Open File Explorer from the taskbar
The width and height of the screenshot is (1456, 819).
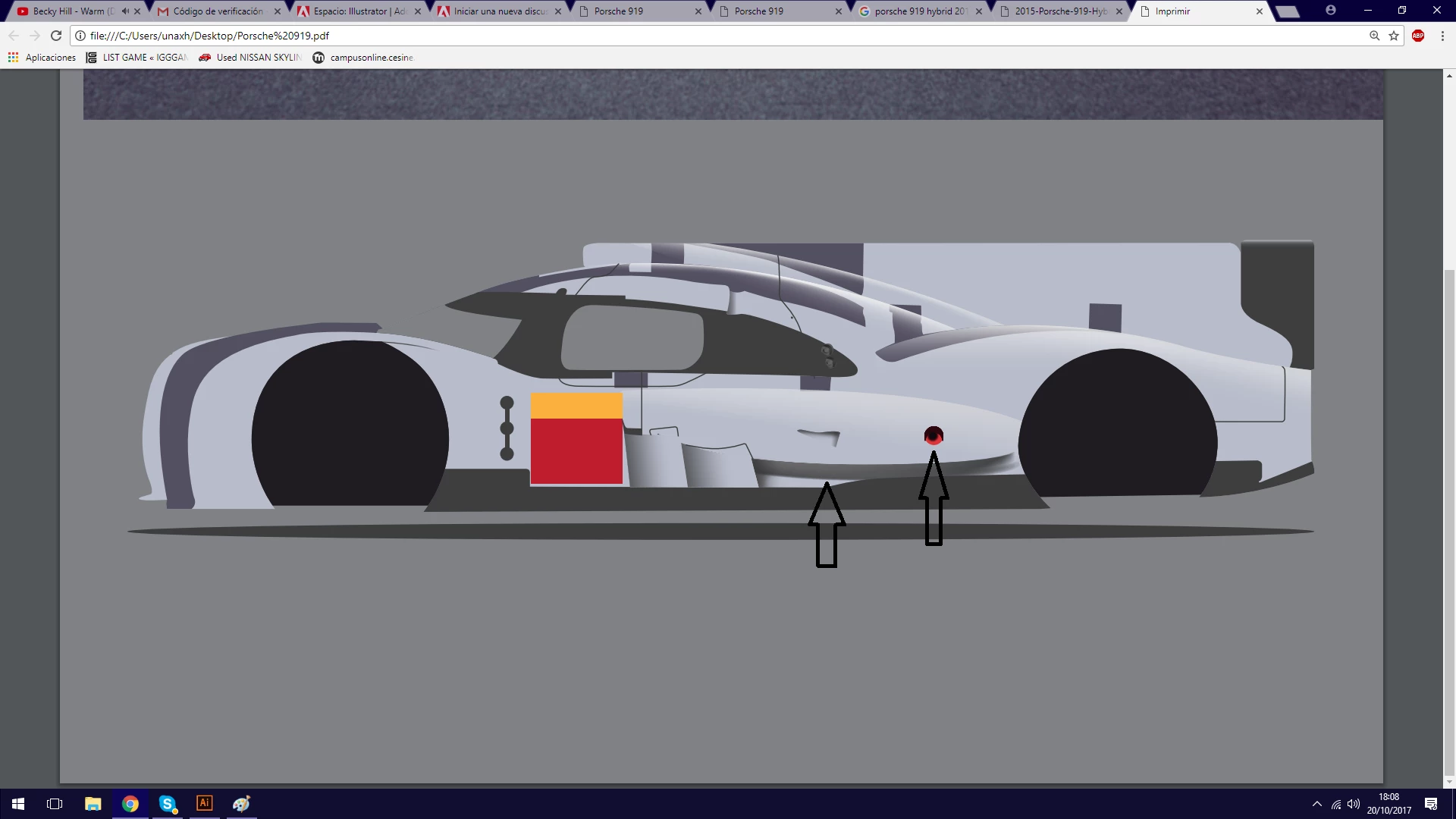[x=93, y=803]
